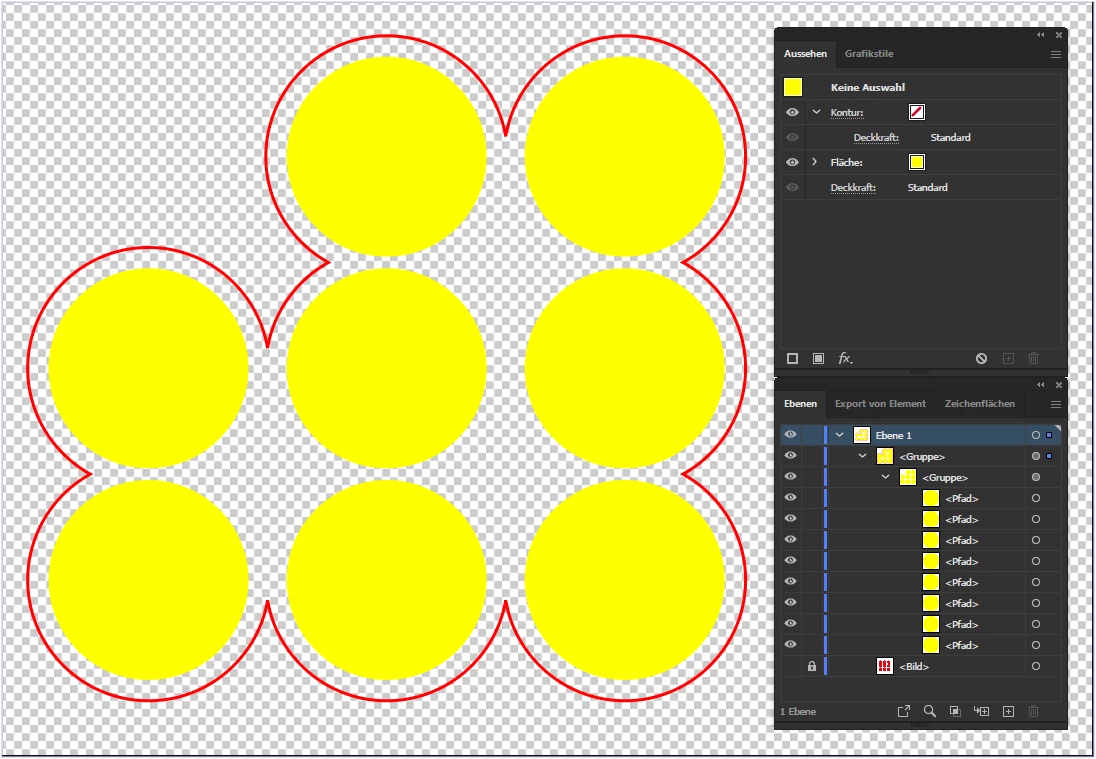
Task: Hide the Fläche attribute via its eye
Action: [x=792, y=162]
